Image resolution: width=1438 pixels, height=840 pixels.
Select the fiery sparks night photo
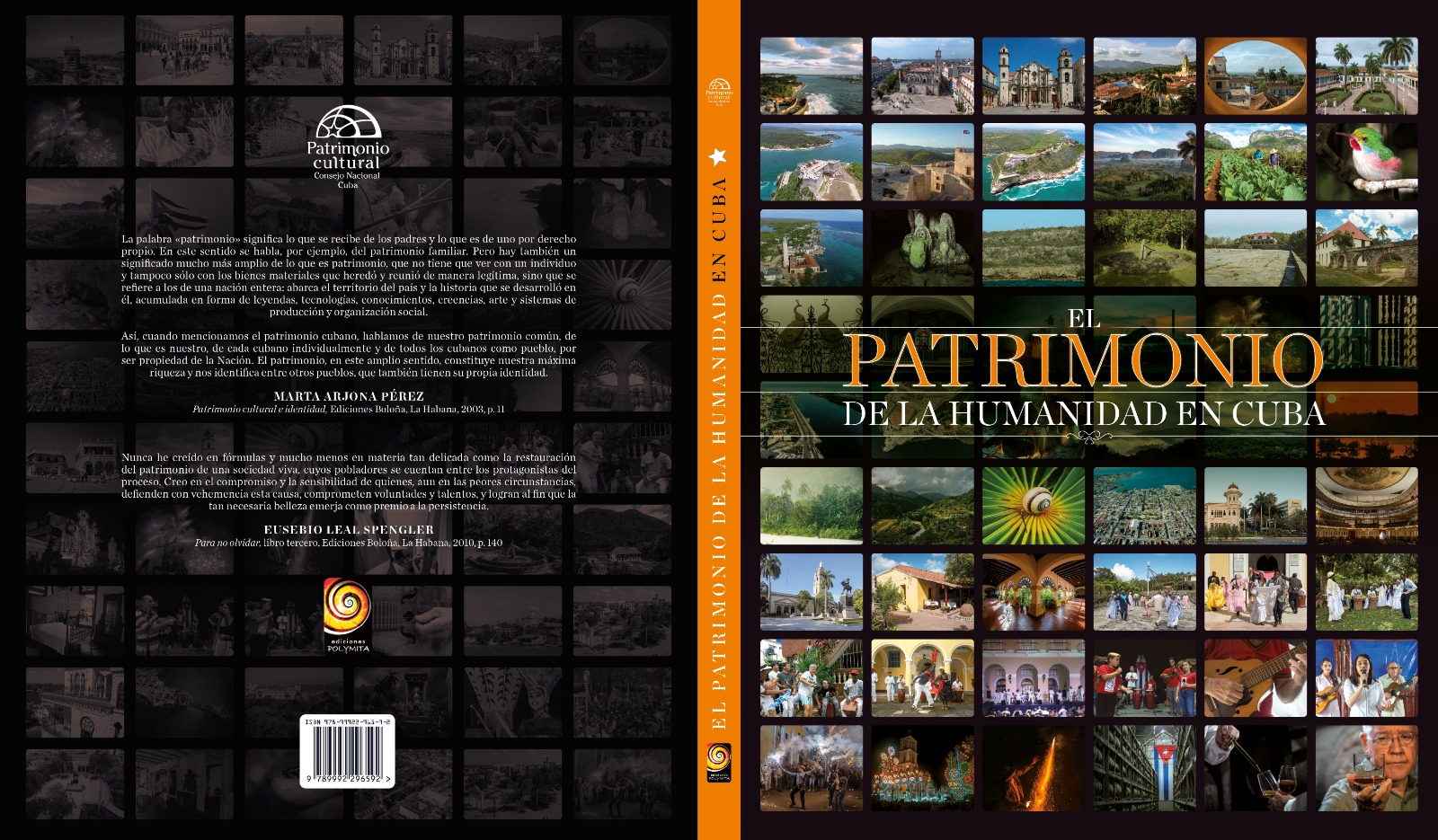tap(1034, 768)
